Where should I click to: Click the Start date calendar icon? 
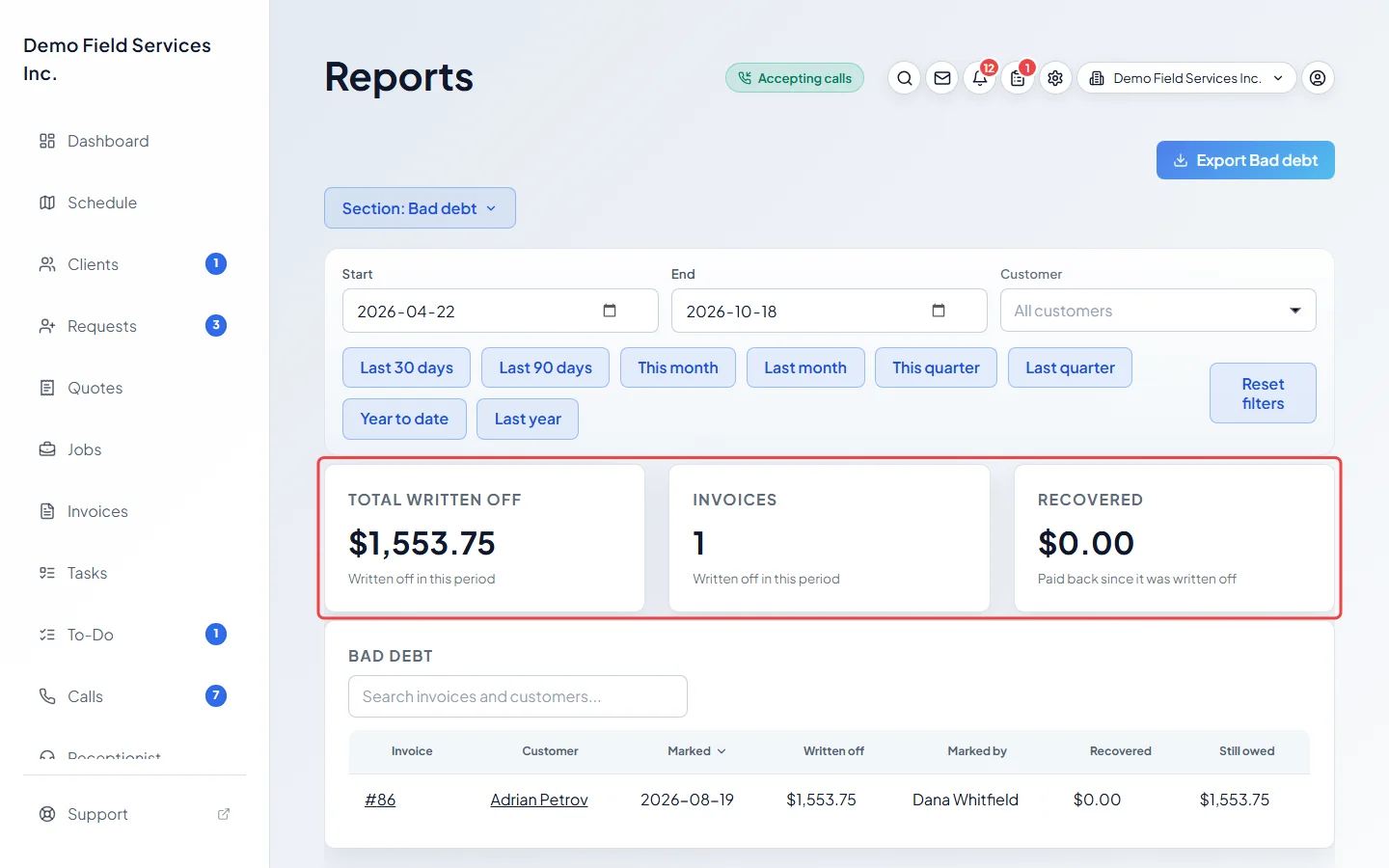click(610, 311)
